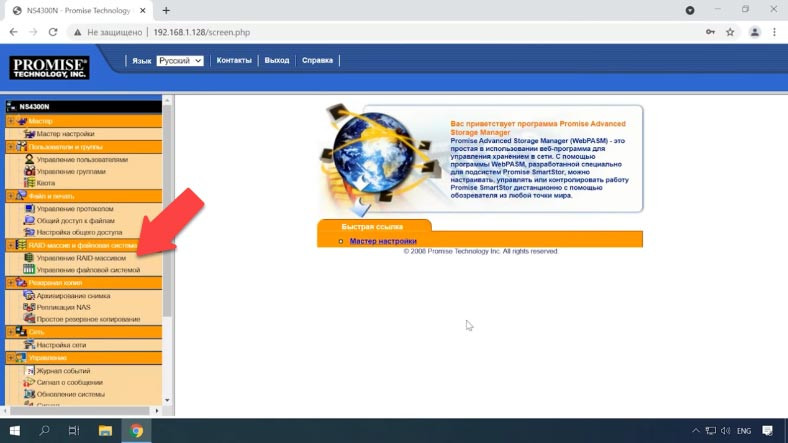Click the Управление category header icon
This screenshot has width=788, height=443.
click(x=21, y=358)
